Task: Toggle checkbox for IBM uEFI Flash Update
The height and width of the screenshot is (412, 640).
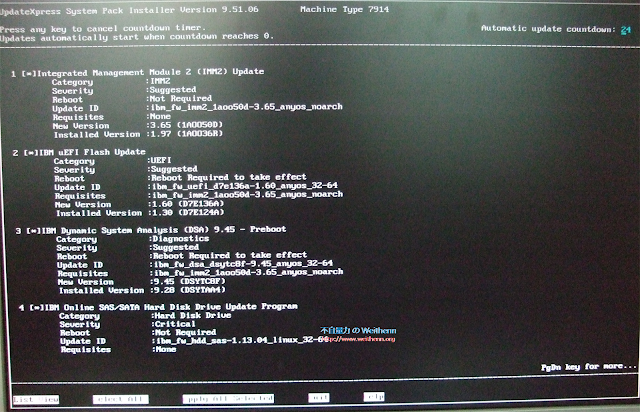Action: (x=31, y=153)
